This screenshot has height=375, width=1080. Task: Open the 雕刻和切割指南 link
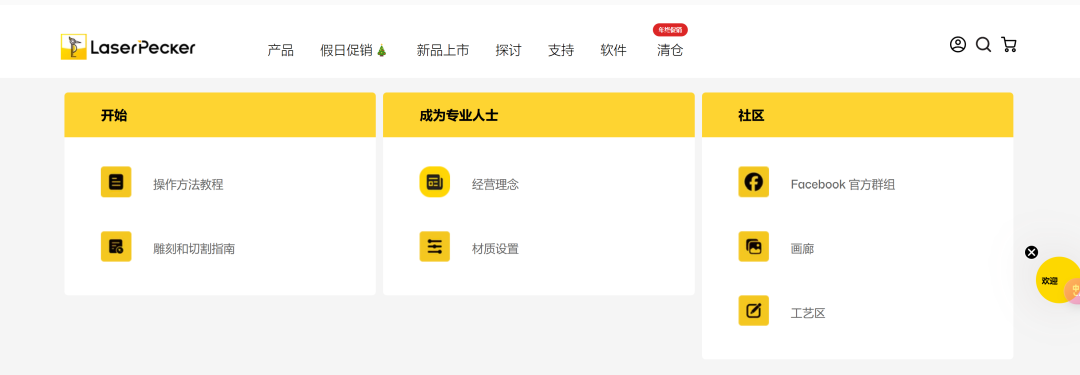point(194,249)
